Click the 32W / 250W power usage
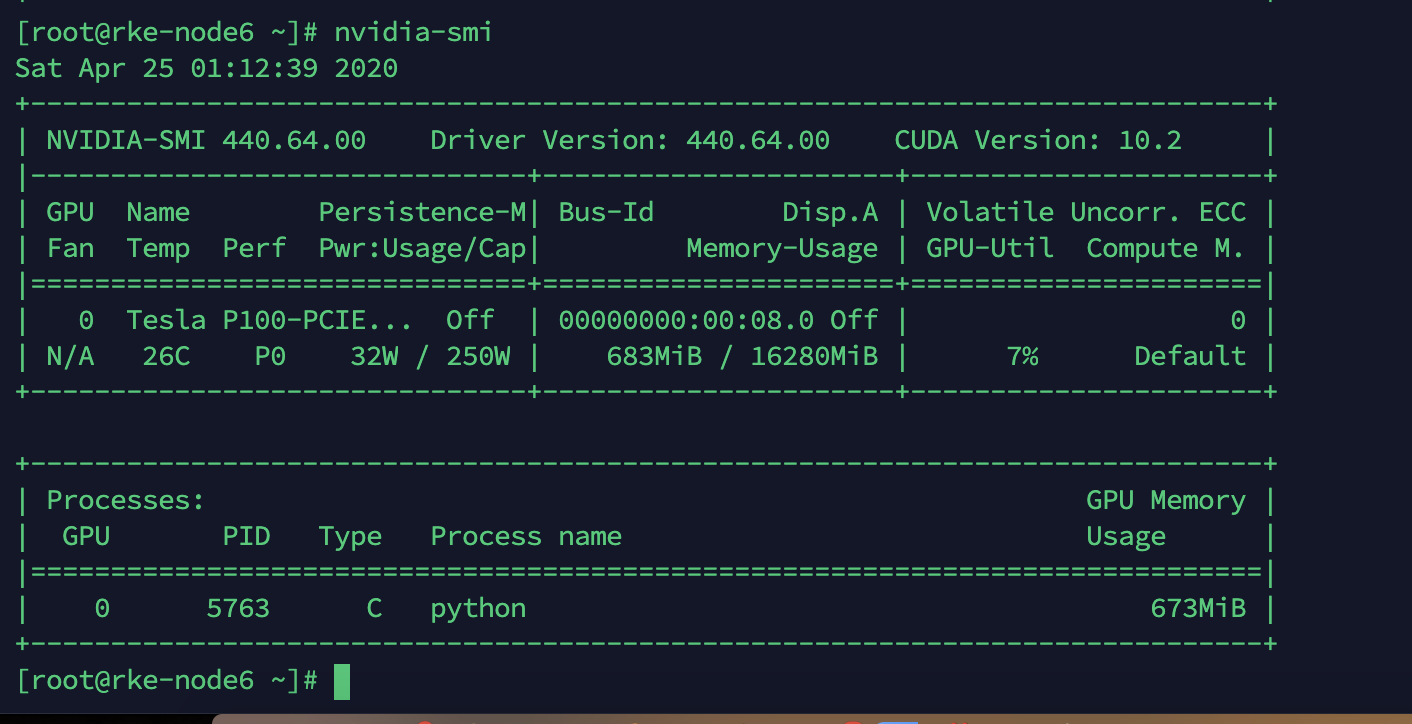The width and height of the screenshot is (1412, 724). (x=430, y=356)
